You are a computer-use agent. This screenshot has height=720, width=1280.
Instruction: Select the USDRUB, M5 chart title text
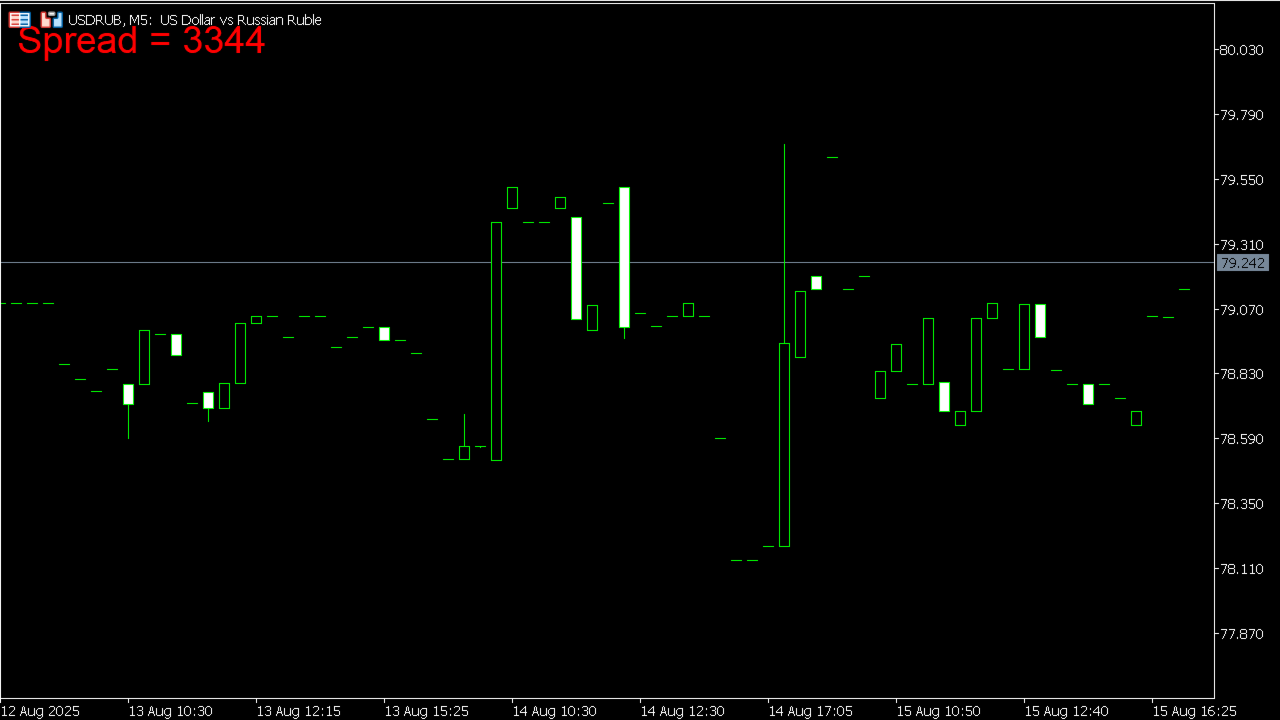click(195, 20)
